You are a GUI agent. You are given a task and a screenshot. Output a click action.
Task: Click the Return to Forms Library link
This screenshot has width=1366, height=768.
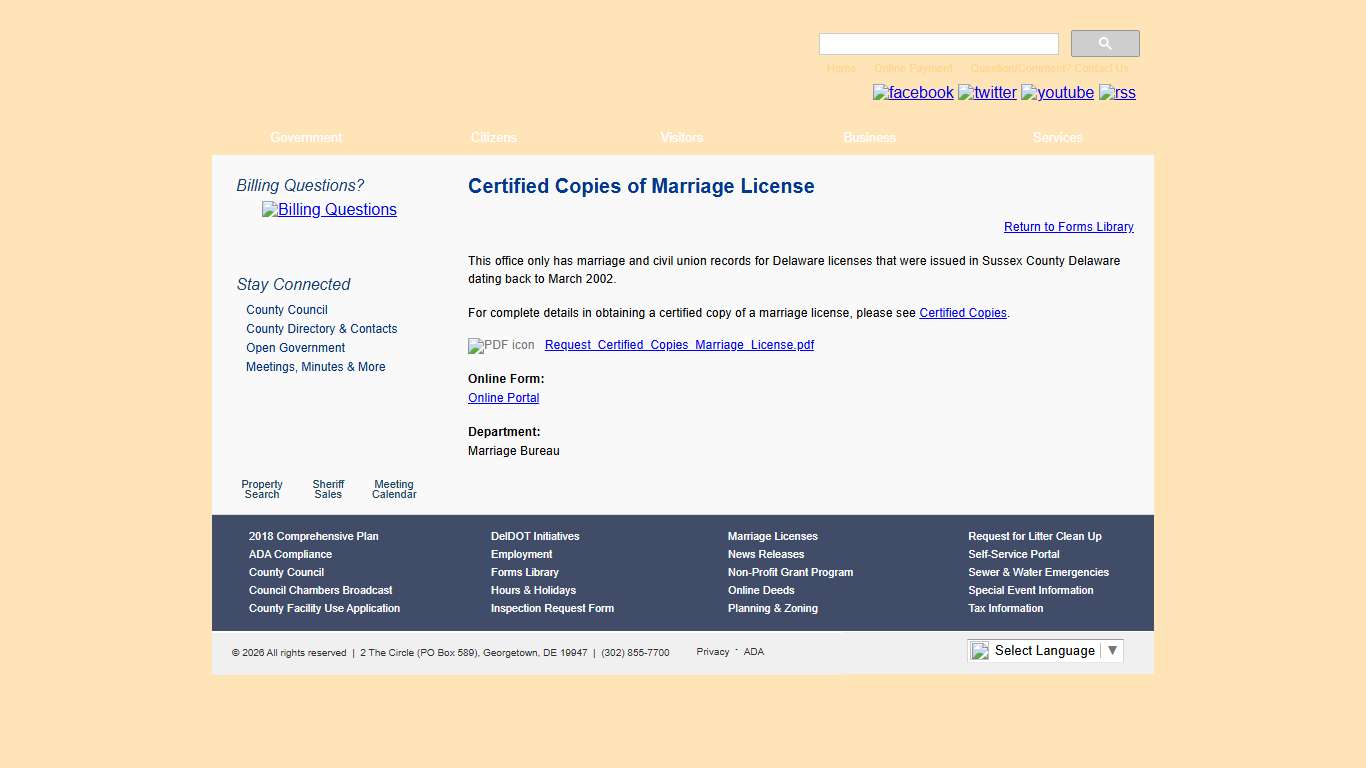click(1068, 227)
